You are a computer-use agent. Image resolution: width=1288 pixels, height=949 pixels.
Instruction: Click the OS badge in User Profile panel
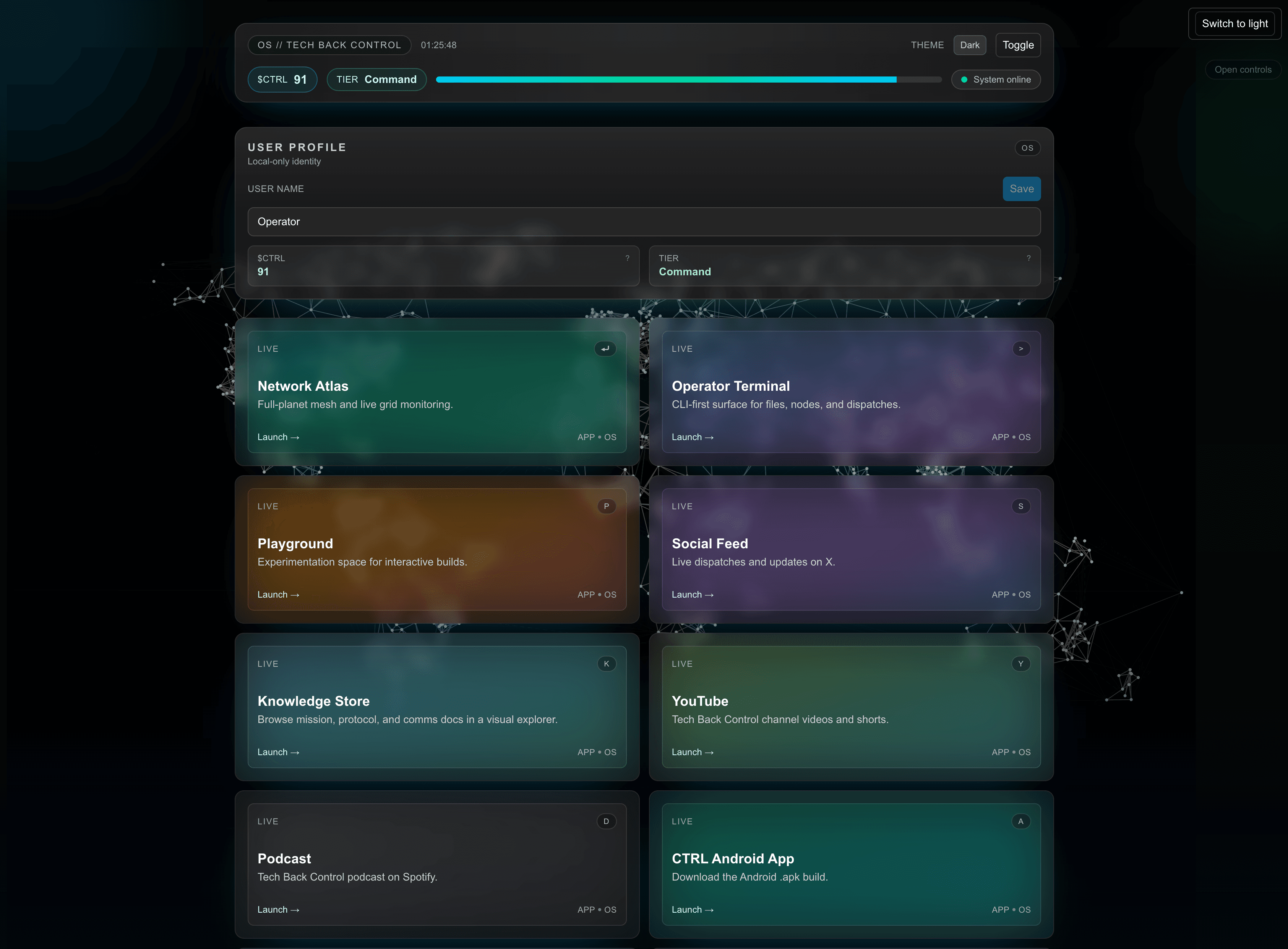pos(1027,148)
